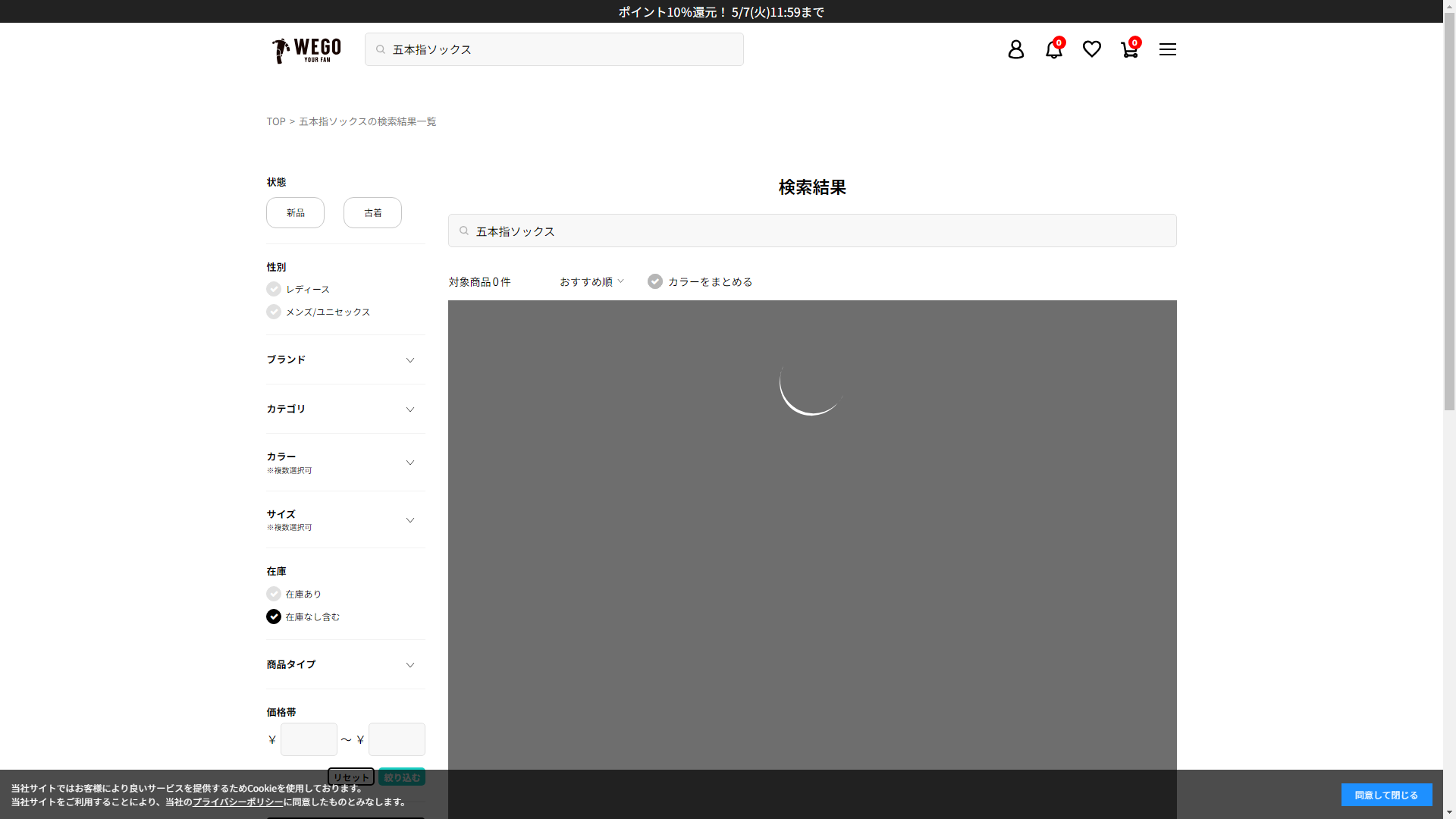The image size is (1456, 819).
Task: Open favorites heart icon
Action: coord(1091,49)
